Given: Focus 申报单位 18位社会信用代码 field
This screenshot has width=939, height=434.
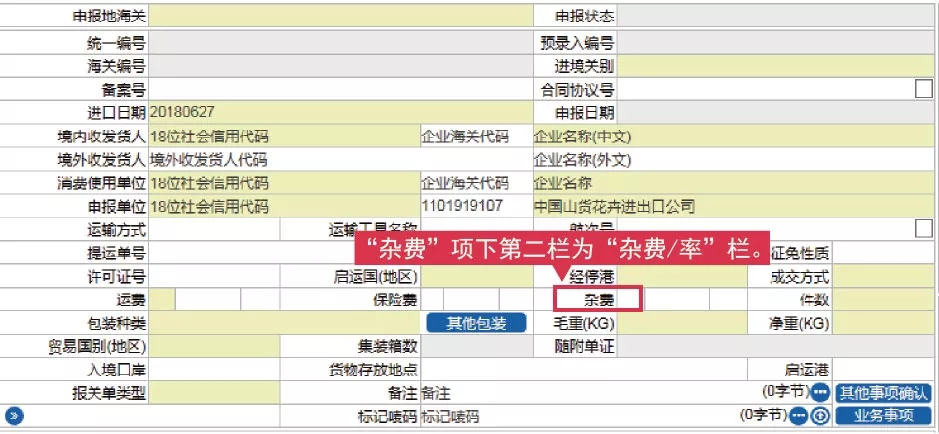Looking at the screenshot, I should pos(284,206).
